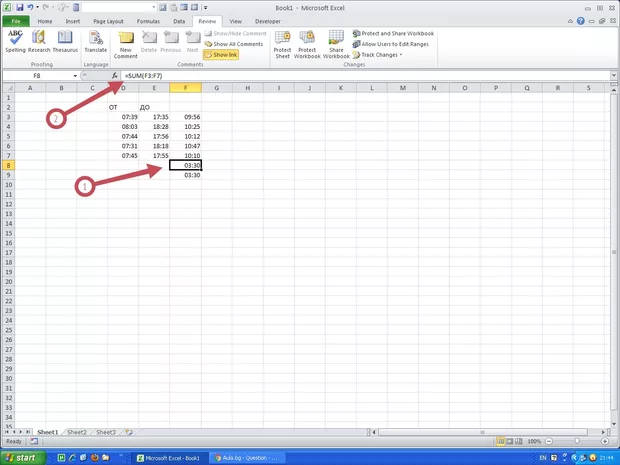The width and height of the screenshot is (620, 465).
Task: Minimize the ribbon with caret icon
Action: point(570,21)
